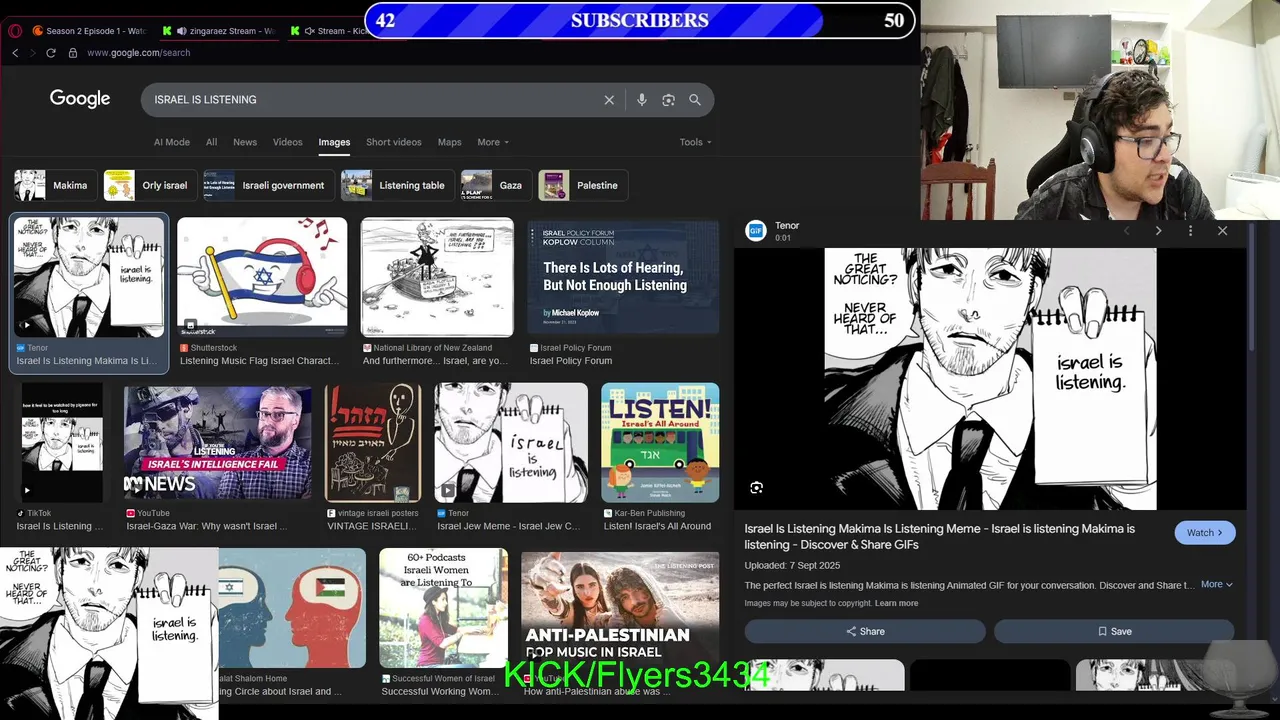Show next image in preview panel
The image size is (1280, 720).
1158,231
